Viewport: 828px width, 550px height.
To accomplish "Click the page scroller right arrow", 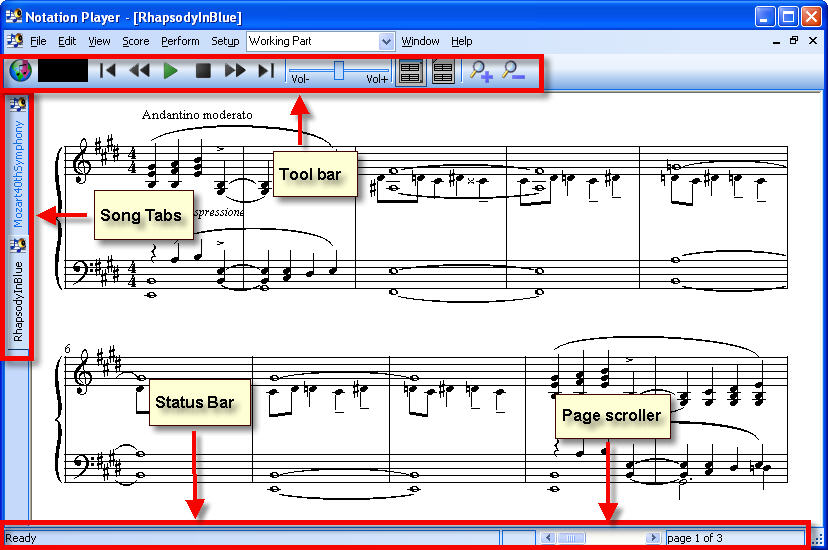I will (x=652, y=538).
